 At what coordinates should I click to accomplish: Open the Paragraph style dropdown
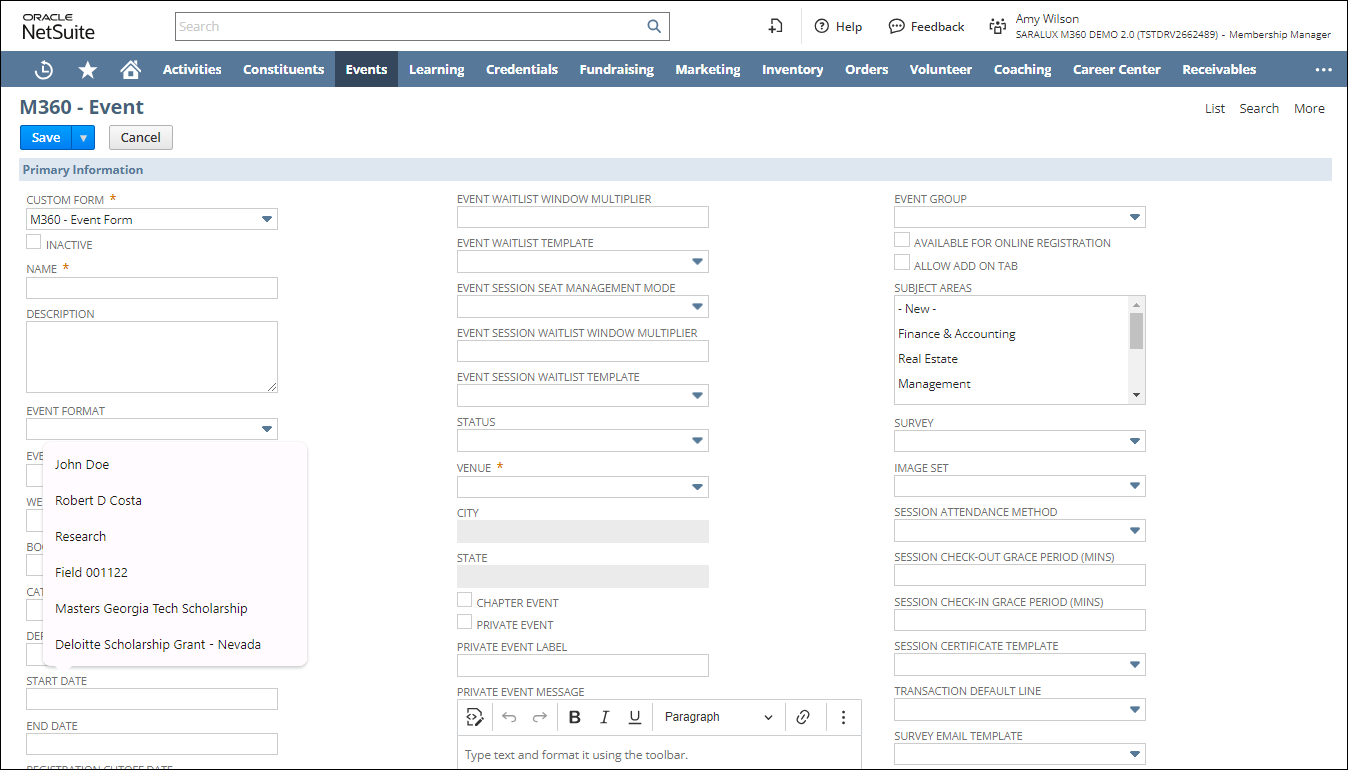point(718,717)
